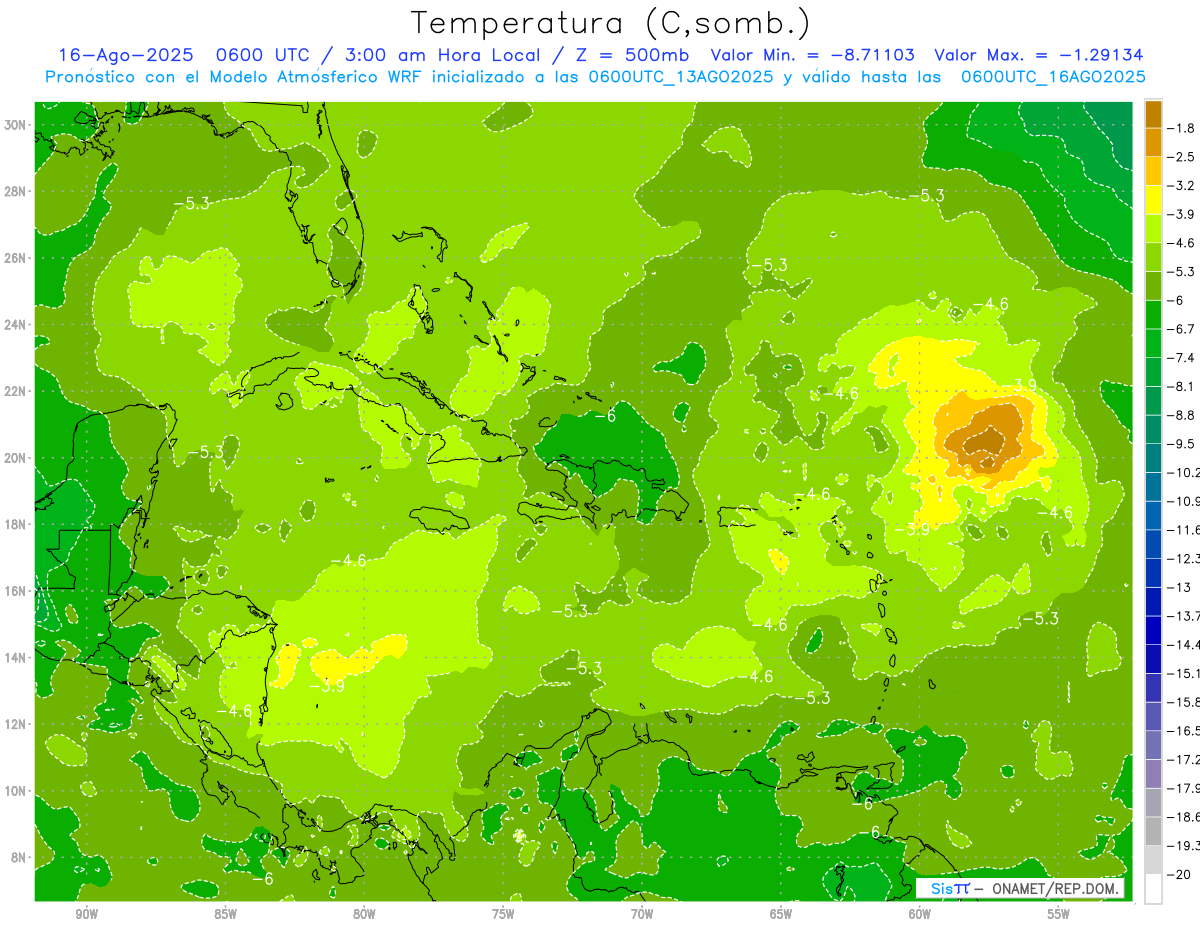This screenshot has height=927, width=1200.
Task: Click the "70W" longitude axis label
Action: [642, 914]
